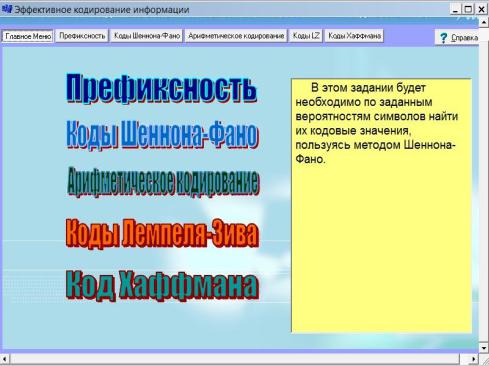Click the Справка help button
Screen dimensions: 489x366
click(x=458, y=37)
